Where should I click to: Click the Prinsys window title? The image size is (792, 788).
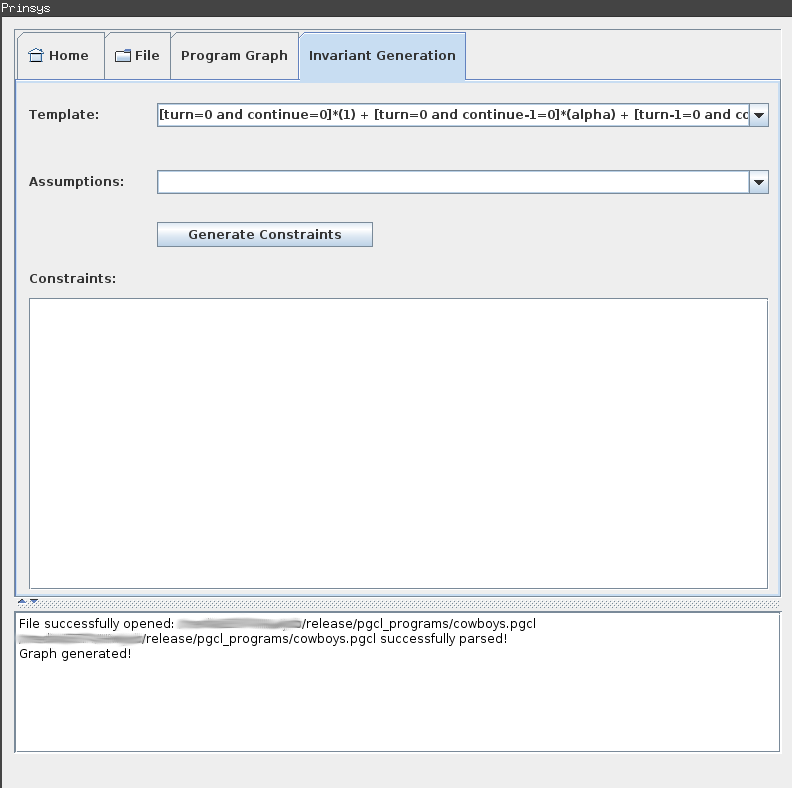26,8
